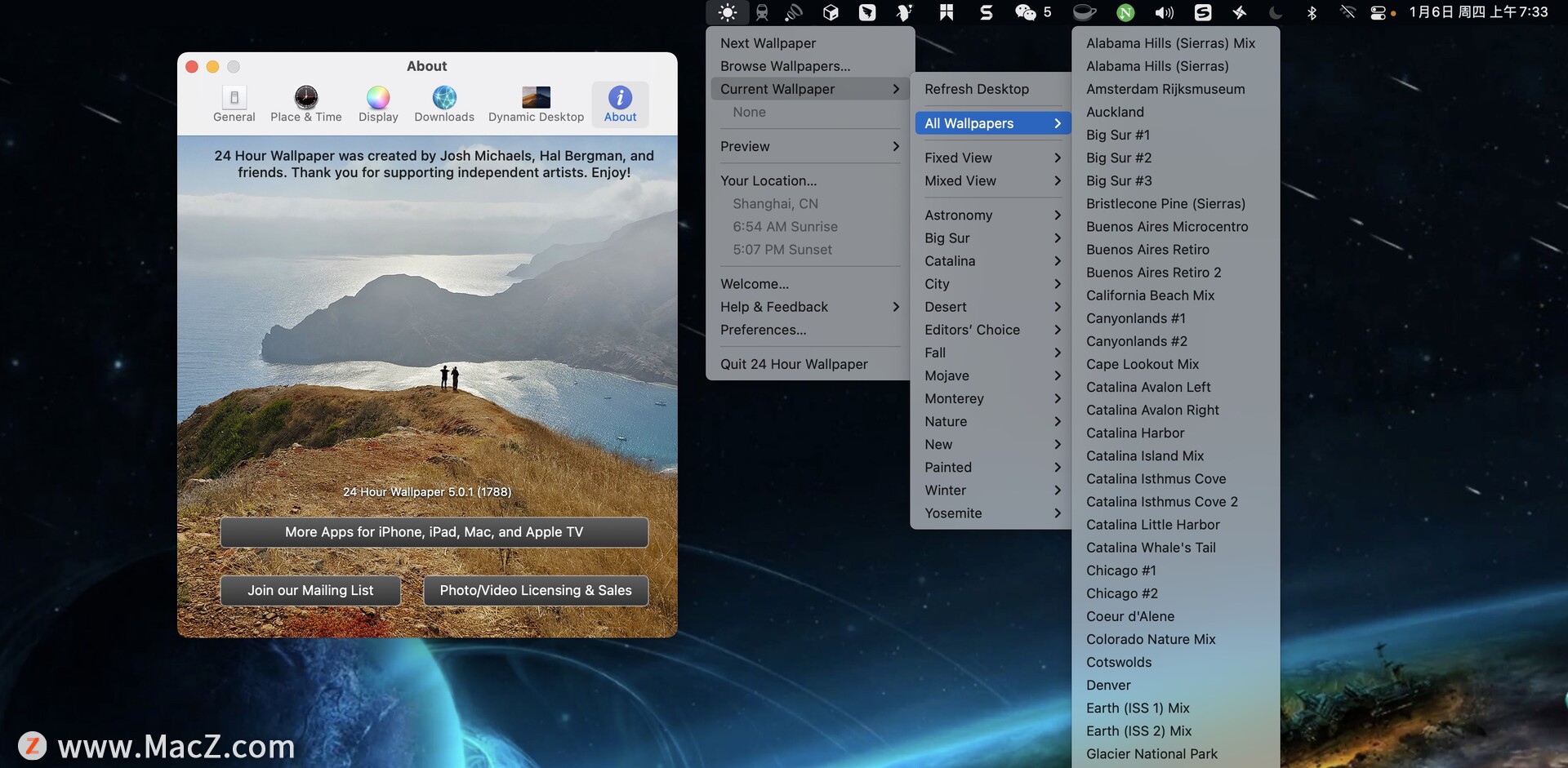Image resolution: width=1568 pixels, height=768 pixels.
Task: Open the volume control in the menu bar
Action: point(1164,12)
